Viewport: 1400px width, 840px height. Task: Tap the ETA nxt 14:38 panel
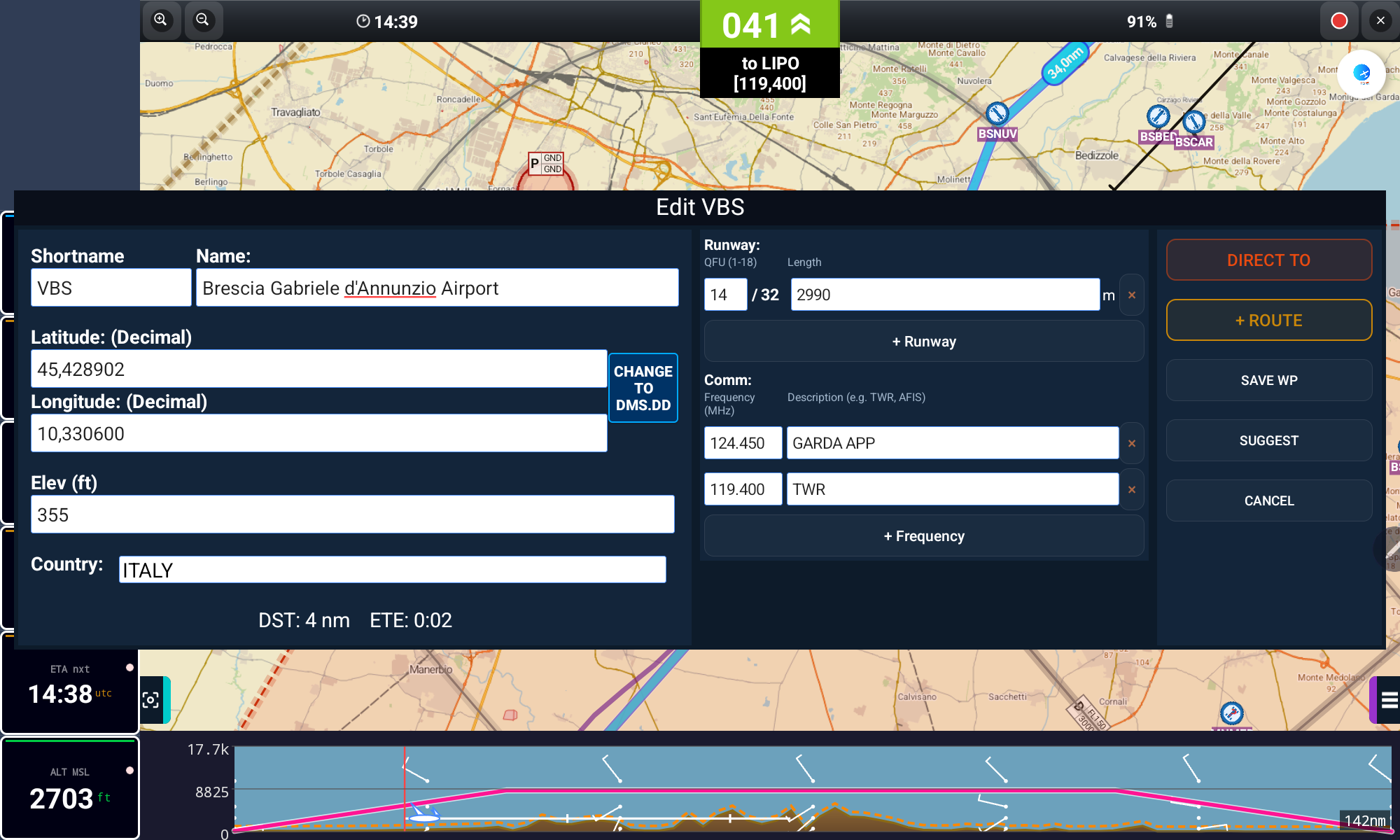[x=70, y=685]
